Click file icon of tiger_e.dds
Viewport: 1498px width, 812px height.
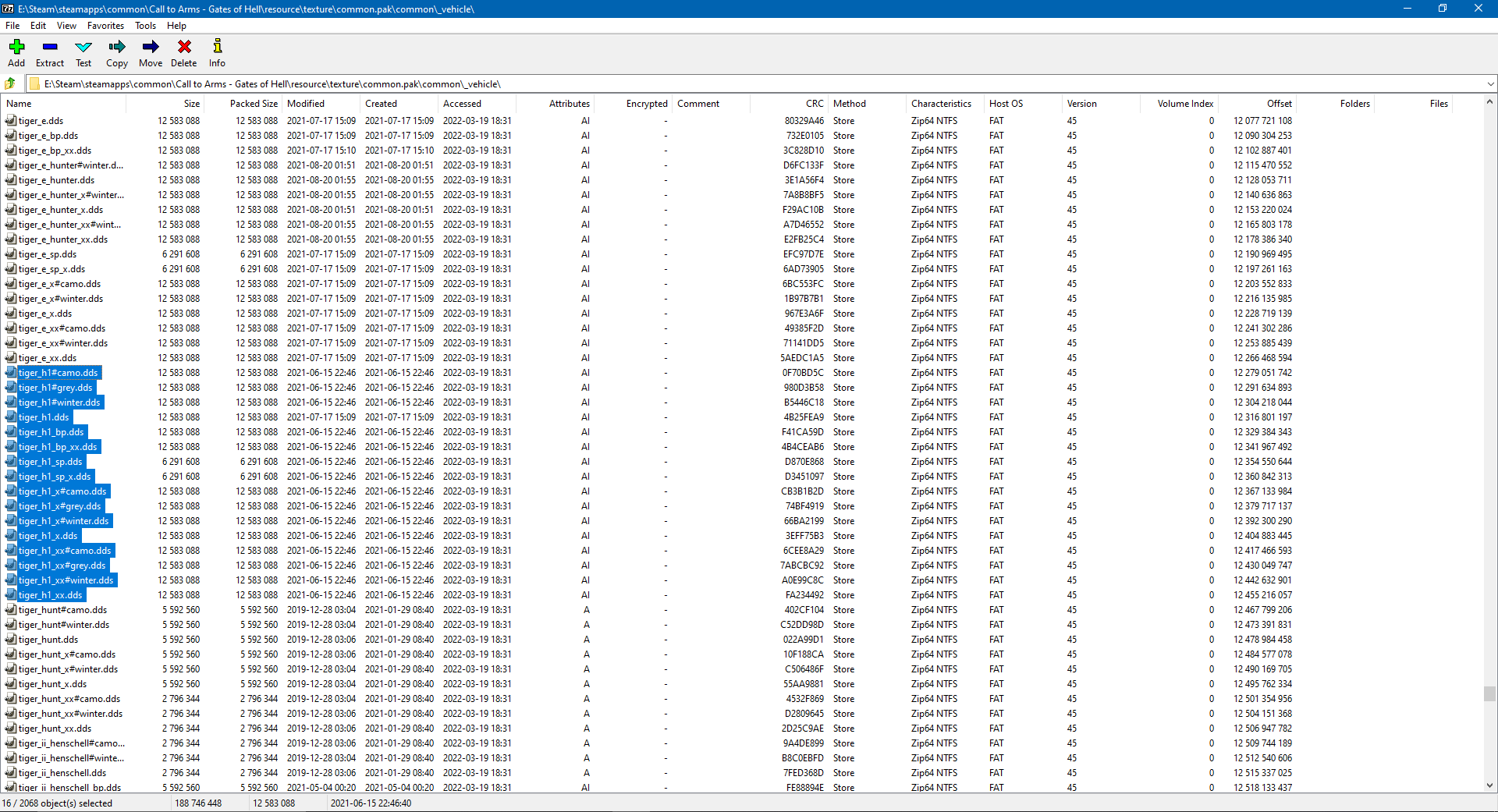(x=11, y=121)
